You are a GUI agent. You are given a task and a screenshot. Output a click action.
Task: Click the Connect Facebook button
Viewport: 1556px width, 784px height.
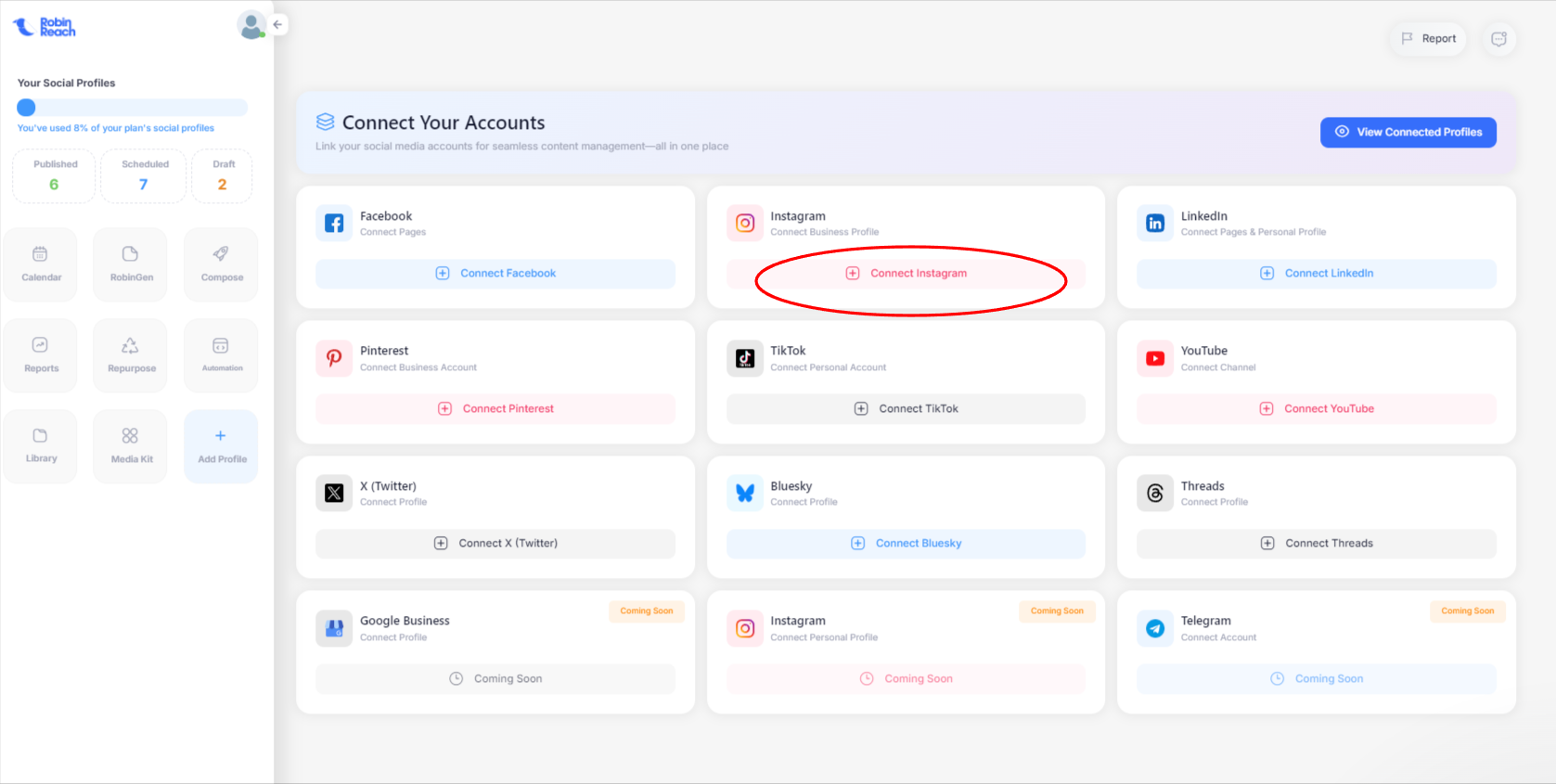[x=495, y=274]
